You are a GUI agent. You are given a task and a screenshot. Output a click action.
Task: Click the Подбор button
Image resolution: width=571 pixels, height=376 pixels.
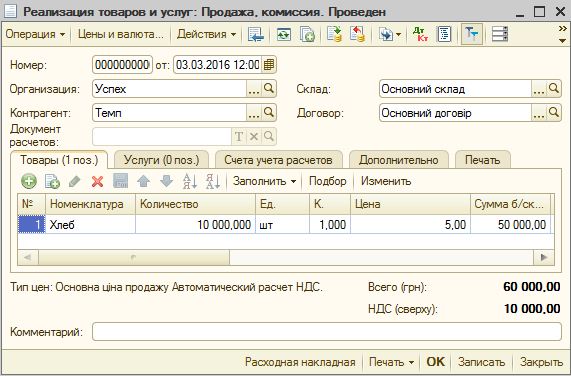327,181
